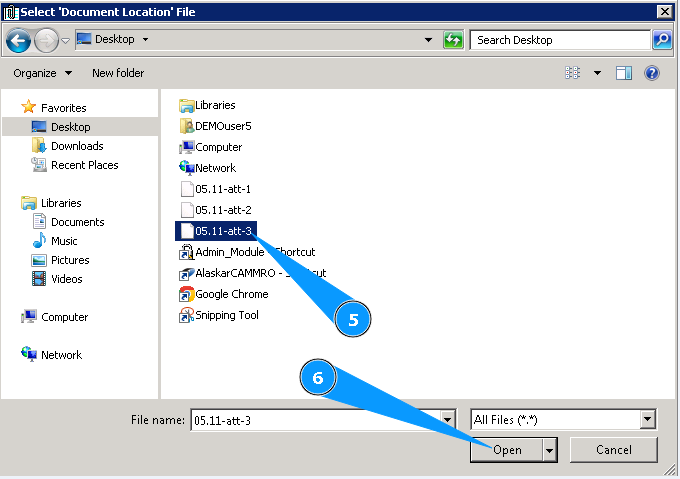Select Libraries in navigation pane
This screenshot has height=479, width=680.
tap(61, 203)
